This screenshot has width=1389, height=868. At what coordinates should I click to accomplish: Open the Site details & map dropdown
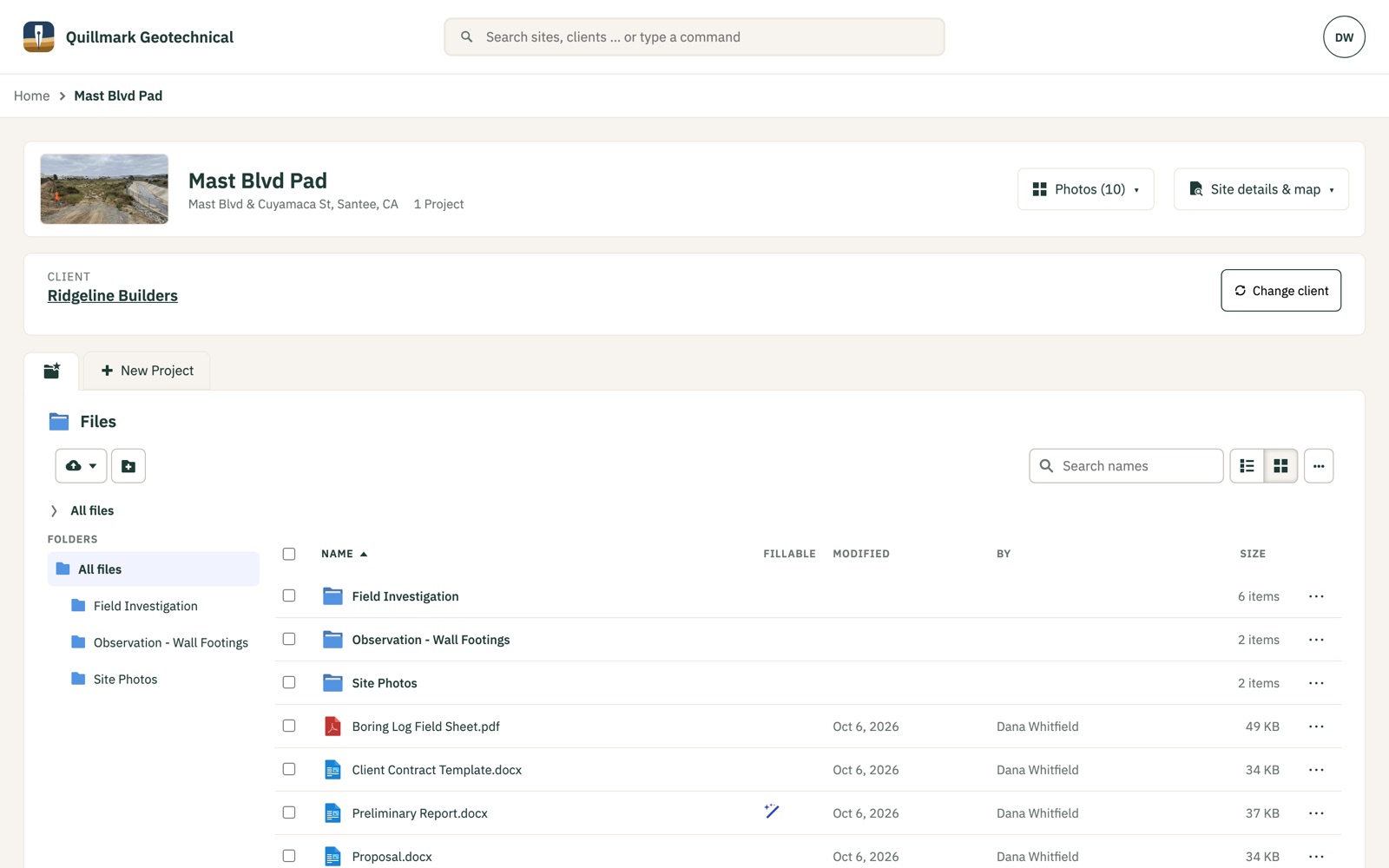coord(1261,189)
